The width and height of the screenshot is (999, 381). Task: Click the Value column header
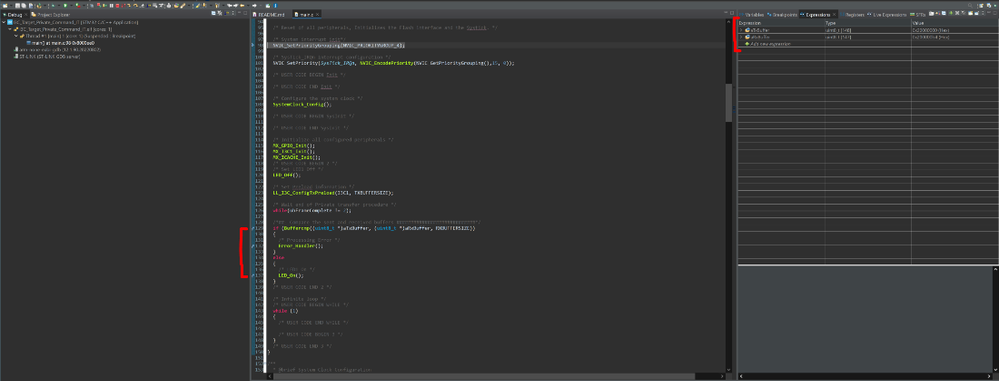pos(954,23)
